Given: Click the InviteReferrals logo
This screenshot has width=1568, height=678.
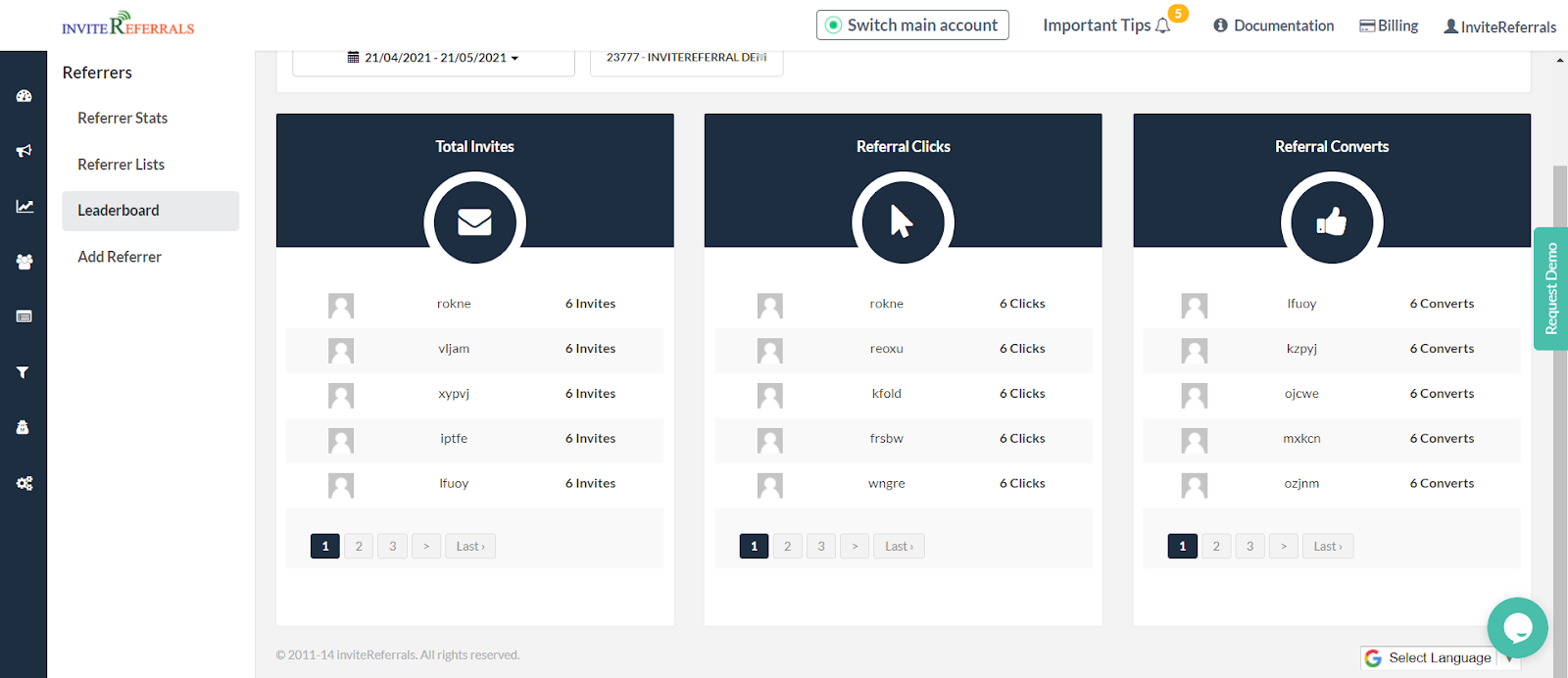Looking at the screenshot, I should coord(128,24).
